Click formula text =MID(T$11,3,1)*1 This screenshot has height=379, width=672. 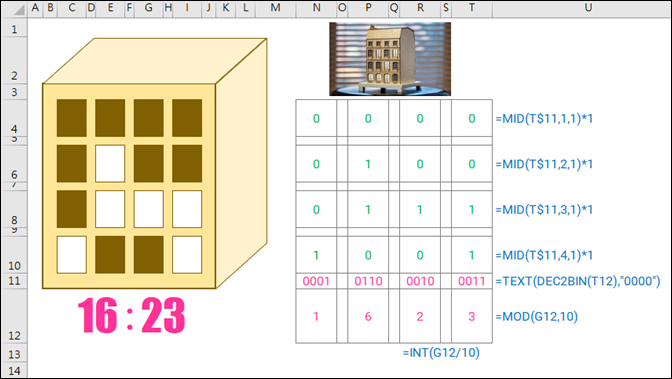tap(544, 209)
